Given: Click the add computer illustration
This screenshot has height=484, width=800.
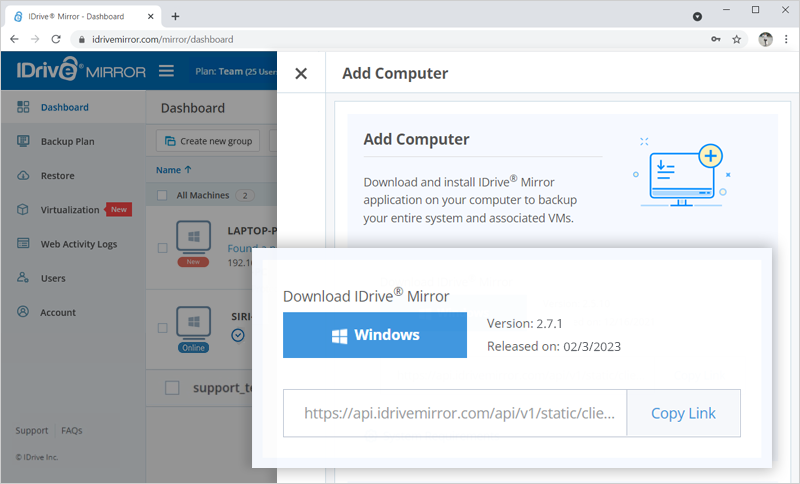Looking at the screenshot, I should tap(683, 172).
